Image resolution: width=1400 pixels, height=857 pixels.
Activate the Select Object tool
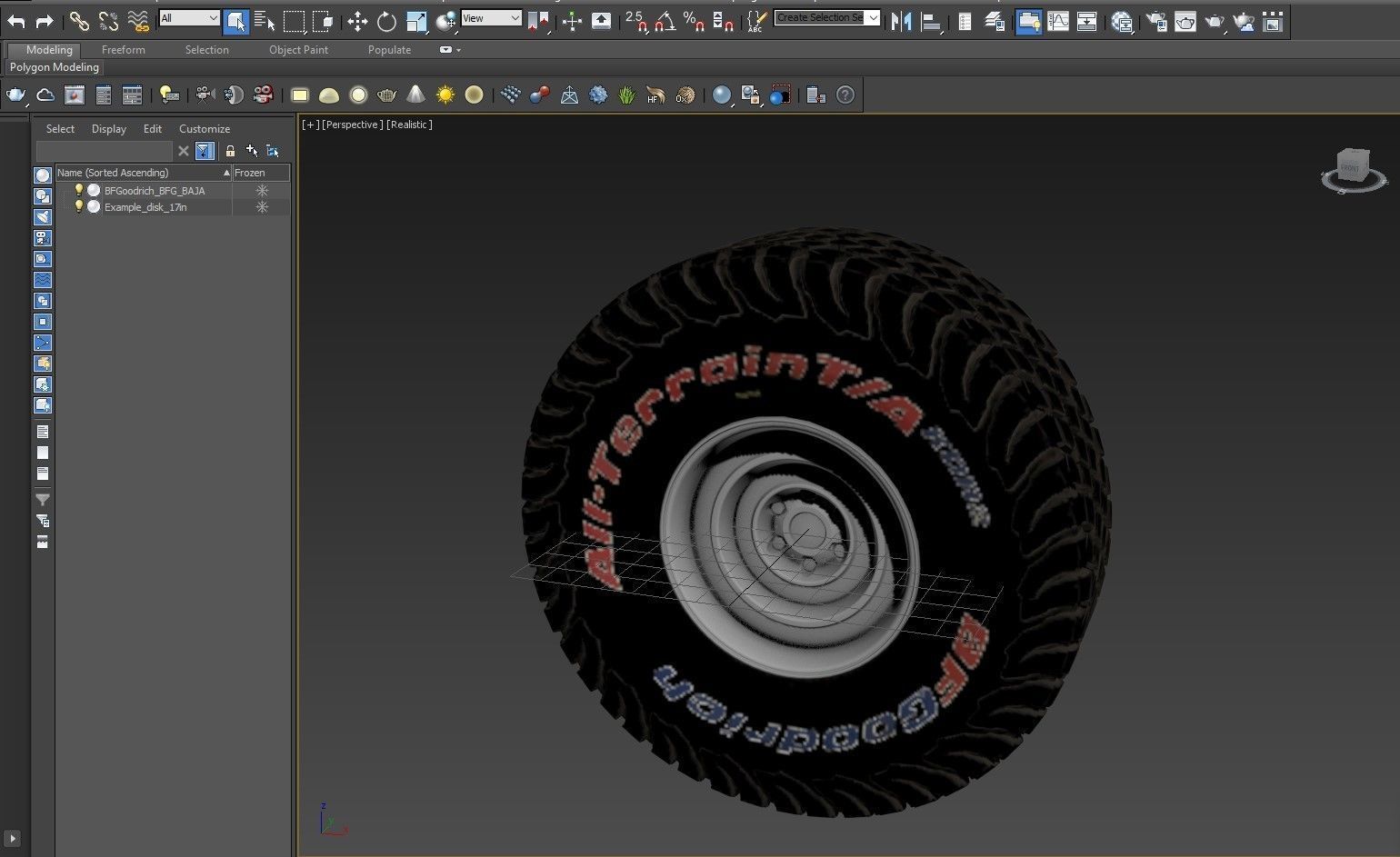click(x=235, y=21)
